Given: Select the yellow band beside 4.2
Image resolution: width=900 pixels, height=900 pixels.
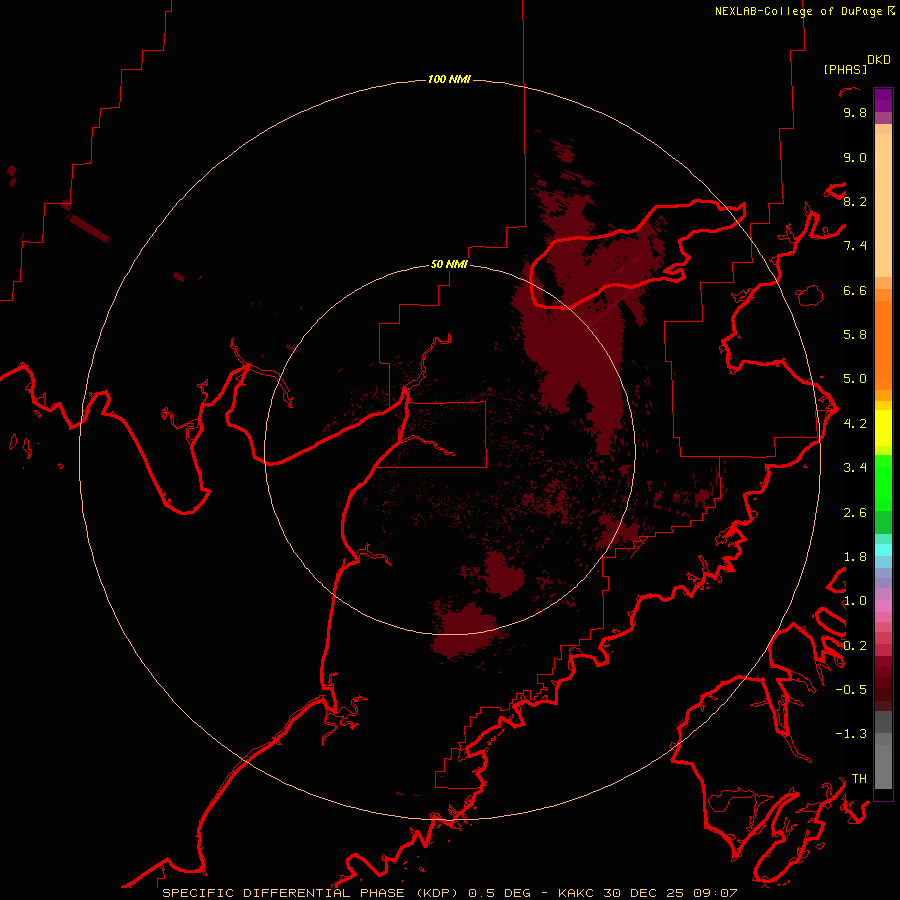Looking at the screenshot, I should click(x=883, y=428).
